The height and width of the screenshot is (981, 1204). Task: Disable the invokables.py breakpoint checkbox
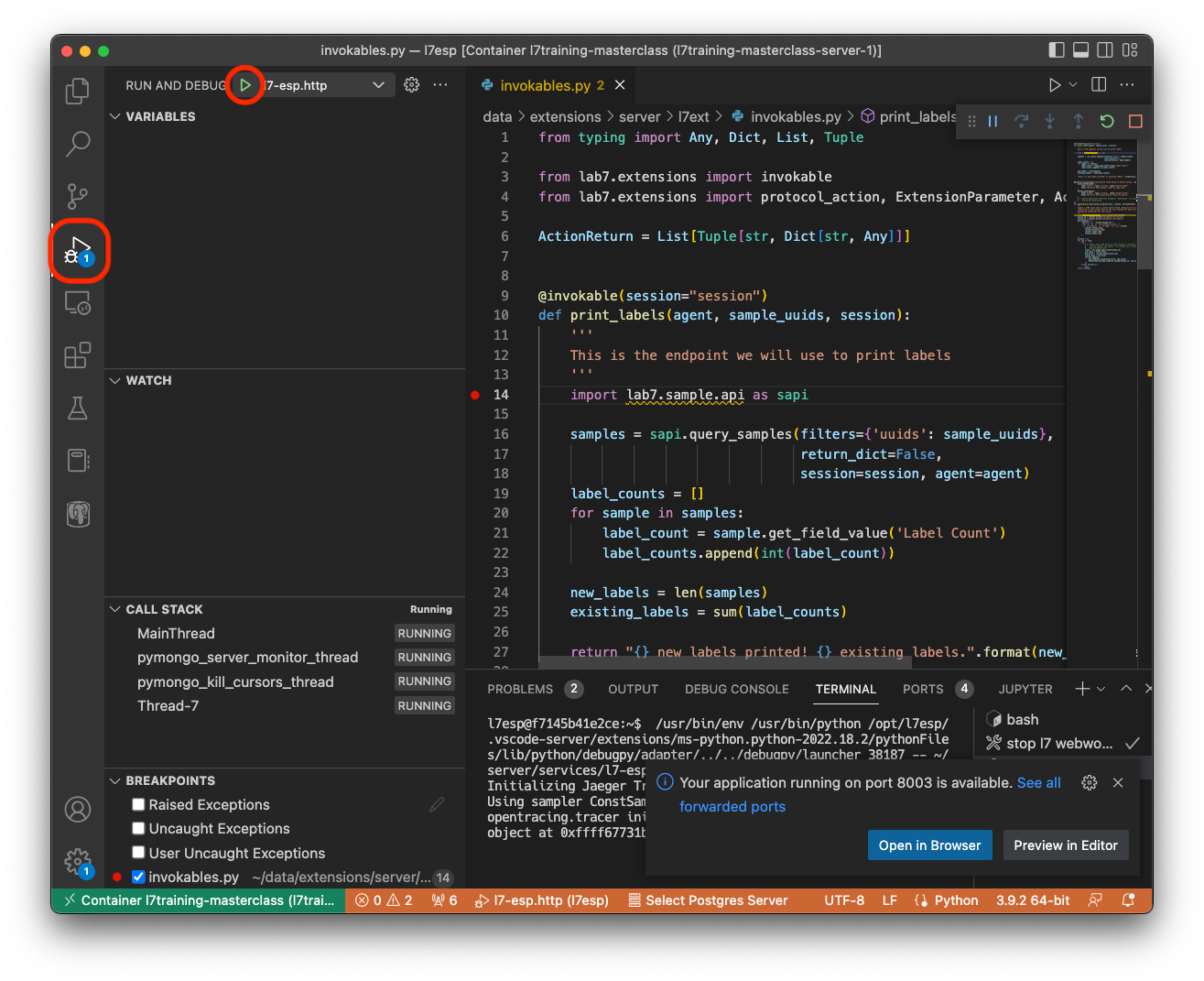138,877
